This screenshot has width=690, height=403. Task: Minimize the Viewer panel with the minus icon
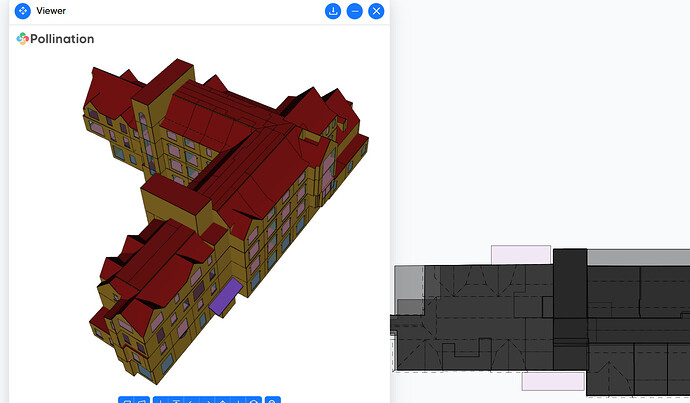[355, 11]
